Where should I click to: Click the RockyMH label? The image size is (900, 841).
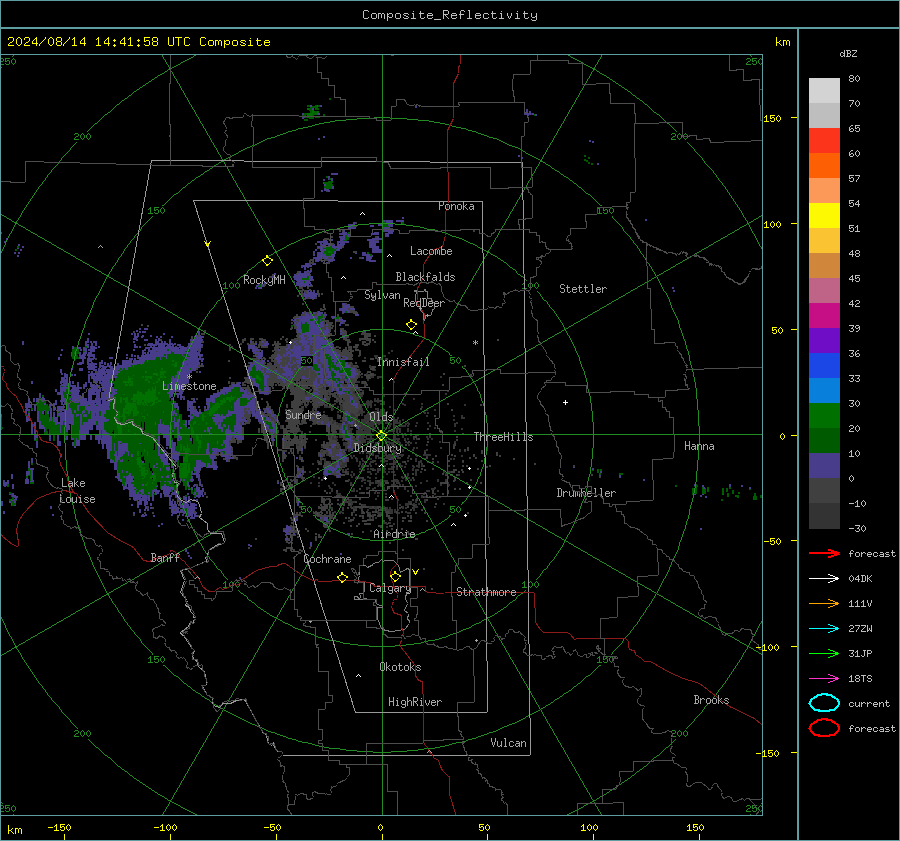[264, 280]
